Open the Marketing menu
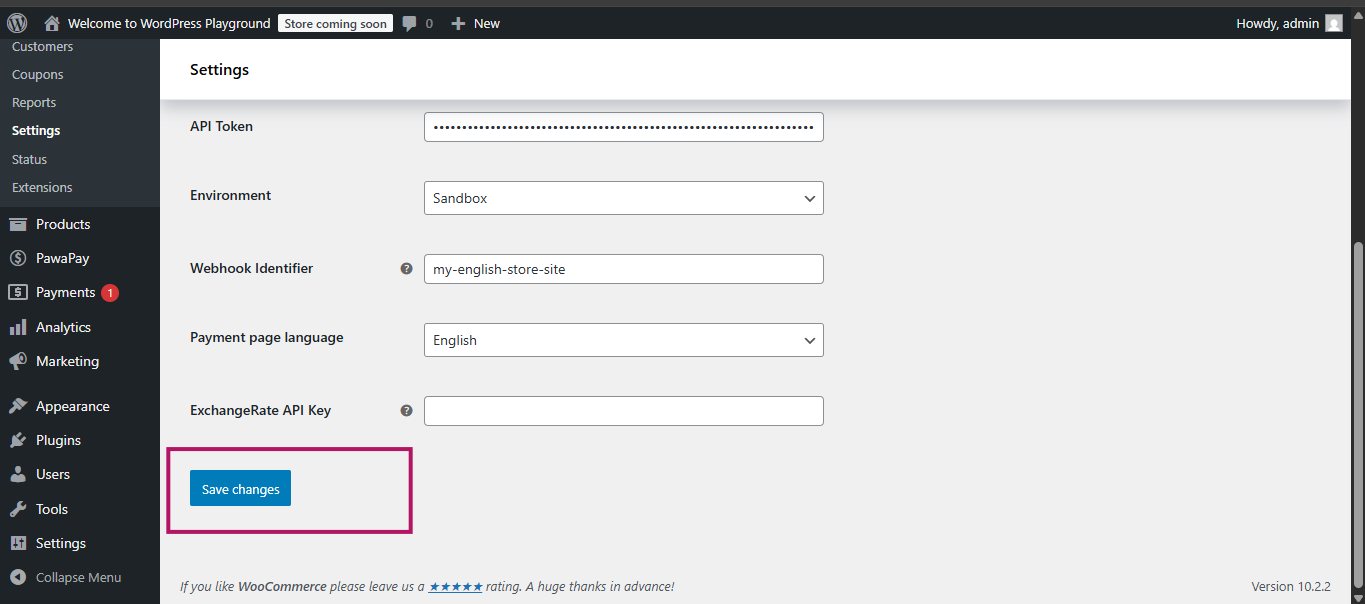This screenshot has height=604, width=1365. click(67, 361)
